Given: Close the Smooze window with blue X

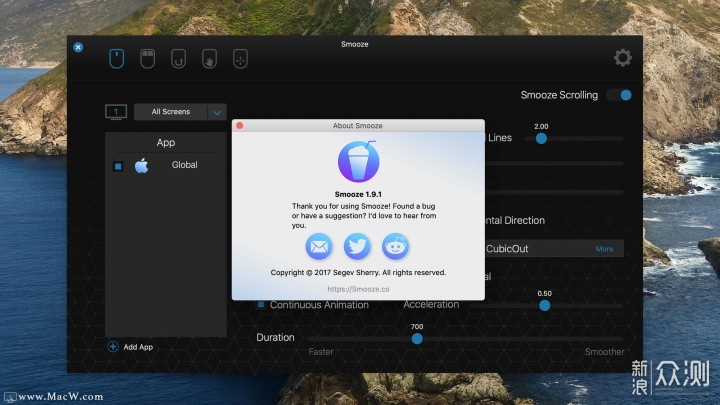Looking at the screenshot, I should [x=78, y=47].
